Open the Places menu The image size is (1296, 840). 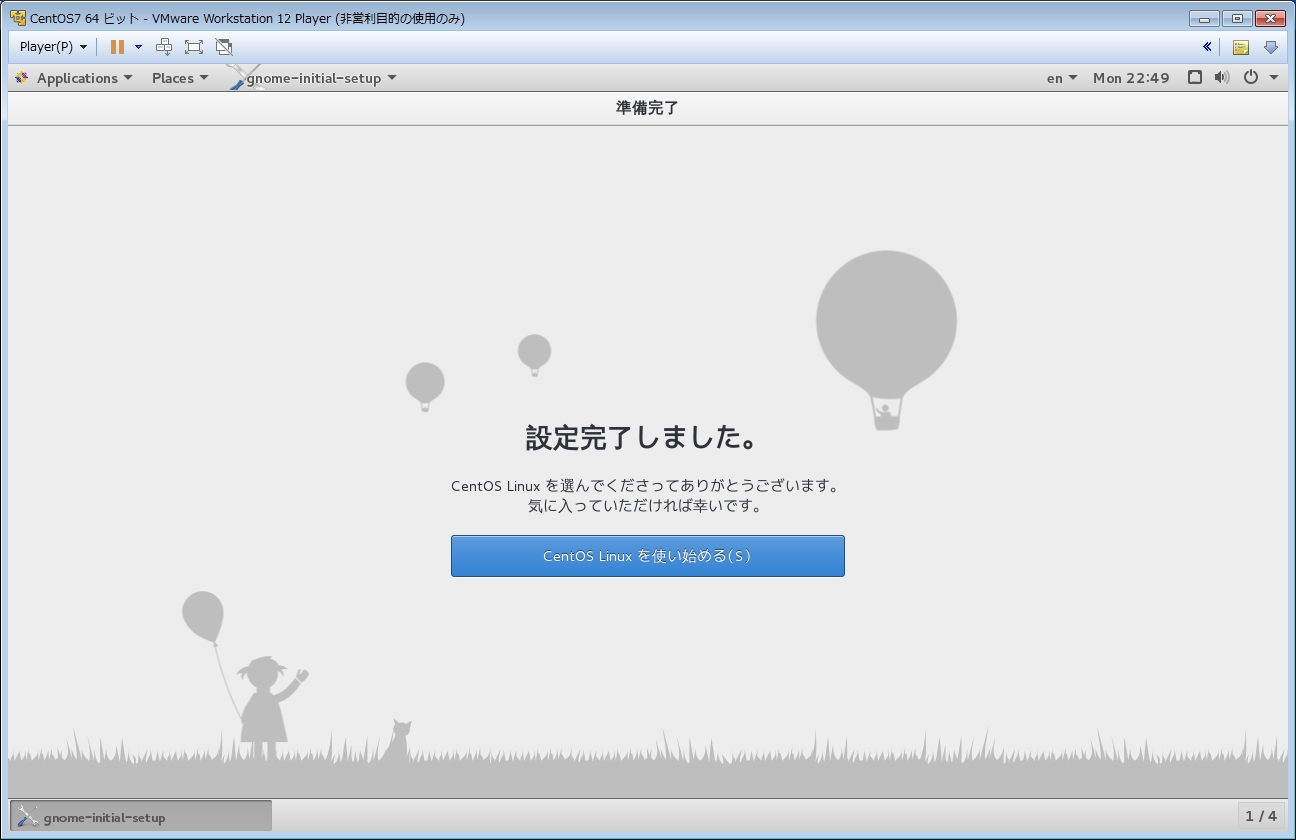(179, 78)
